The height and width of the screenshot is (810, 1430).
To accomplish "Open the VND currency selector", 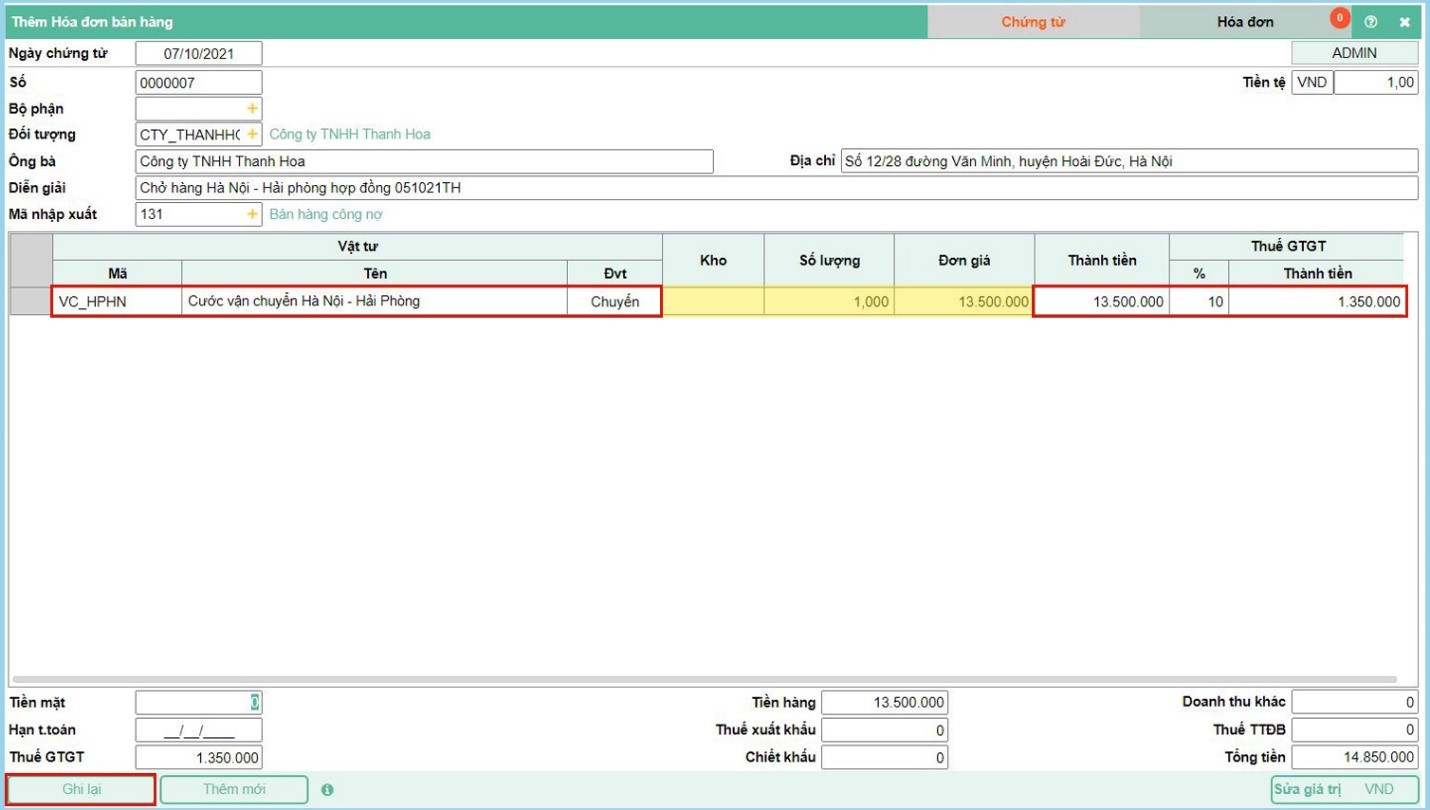I will click(x=1312, y=82).
